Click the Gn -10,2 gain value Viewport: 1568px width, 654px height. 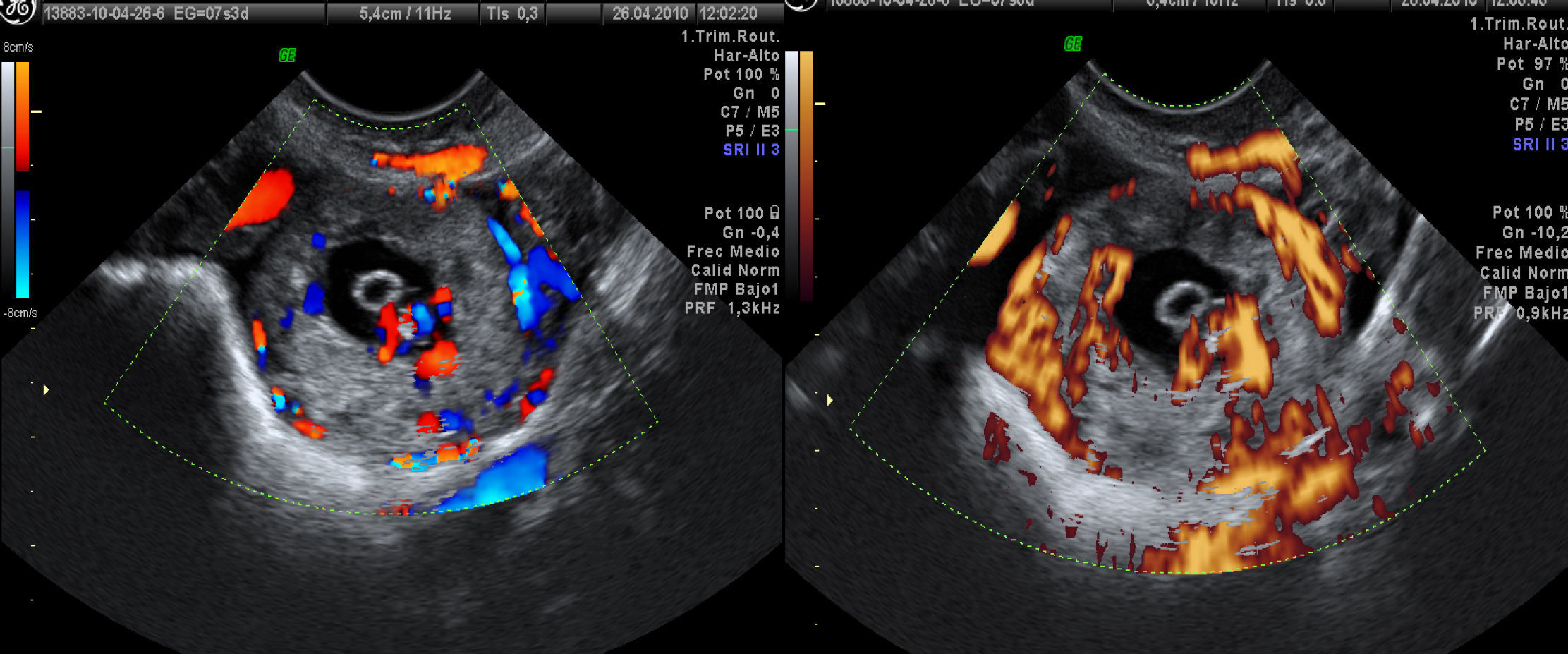point(1533,233)
